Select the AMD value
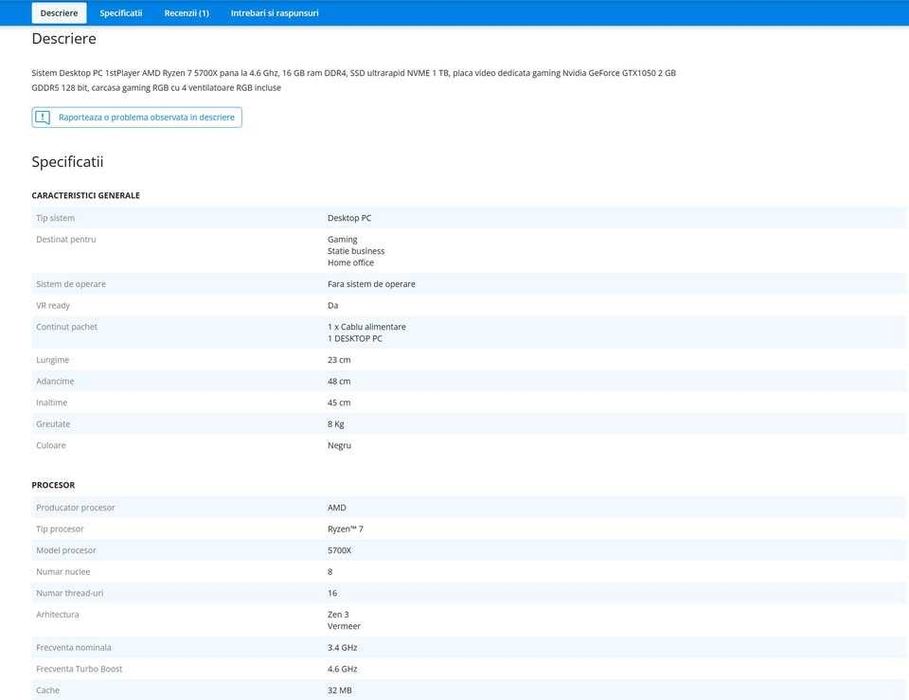Screen dimensions: 909x700 click(337, 508)
